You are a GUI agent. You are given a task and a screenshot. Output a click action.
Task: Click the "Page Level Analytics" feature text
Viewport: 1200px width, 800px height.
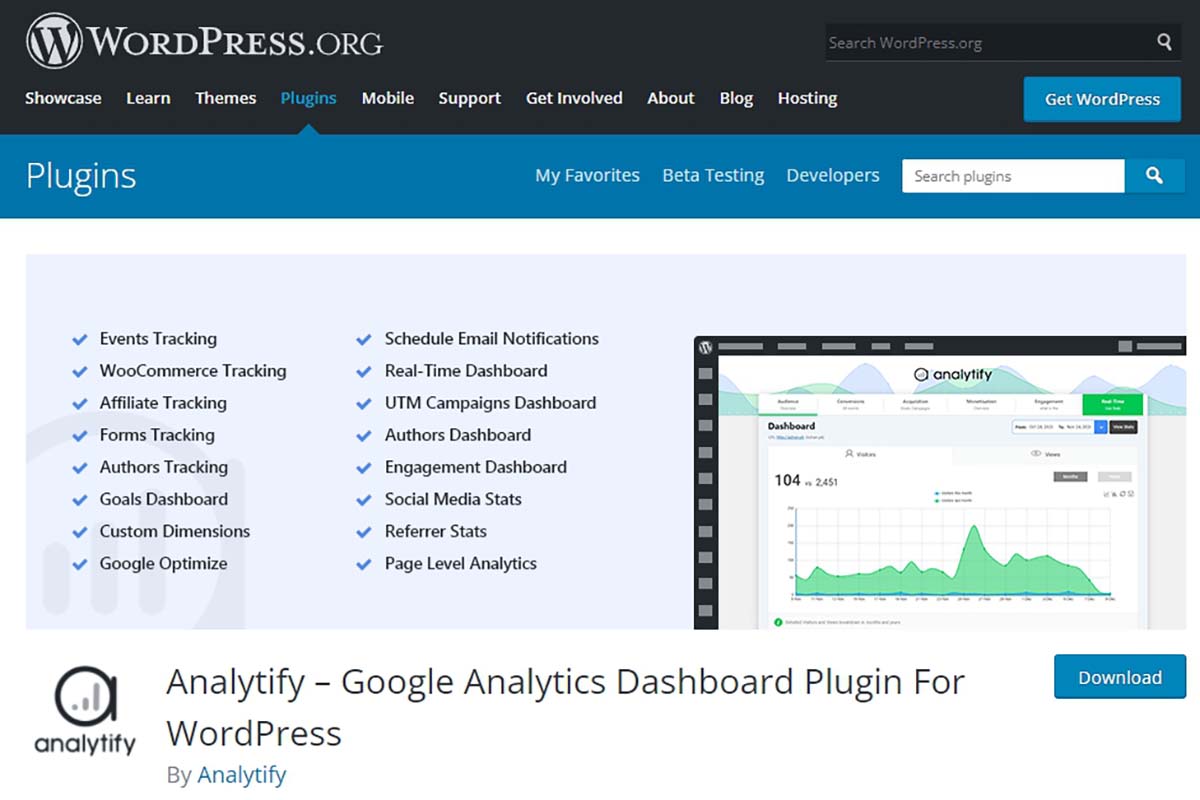click(461, 563)
